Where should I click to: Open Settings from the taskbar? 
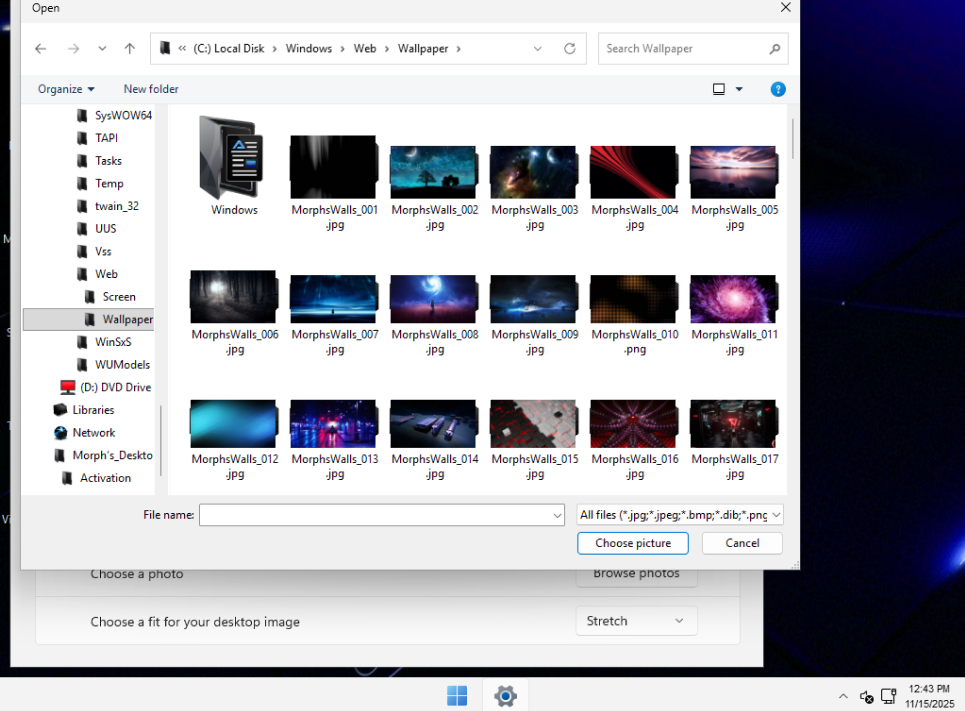pyautogui.click(x=505, y=696)
